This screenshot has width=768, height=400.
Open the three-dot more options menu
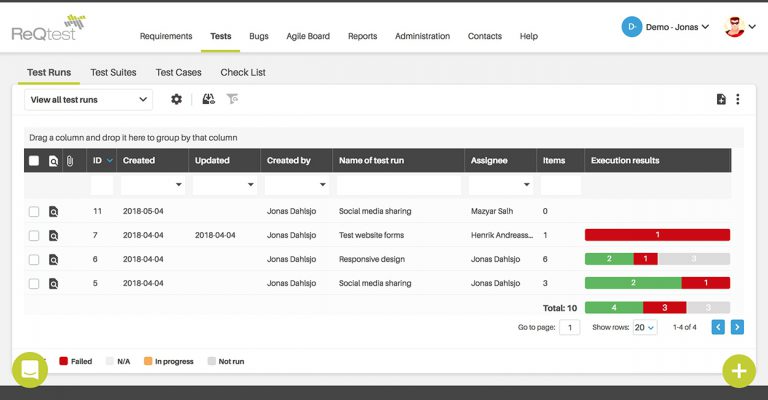tap(738, 99)
